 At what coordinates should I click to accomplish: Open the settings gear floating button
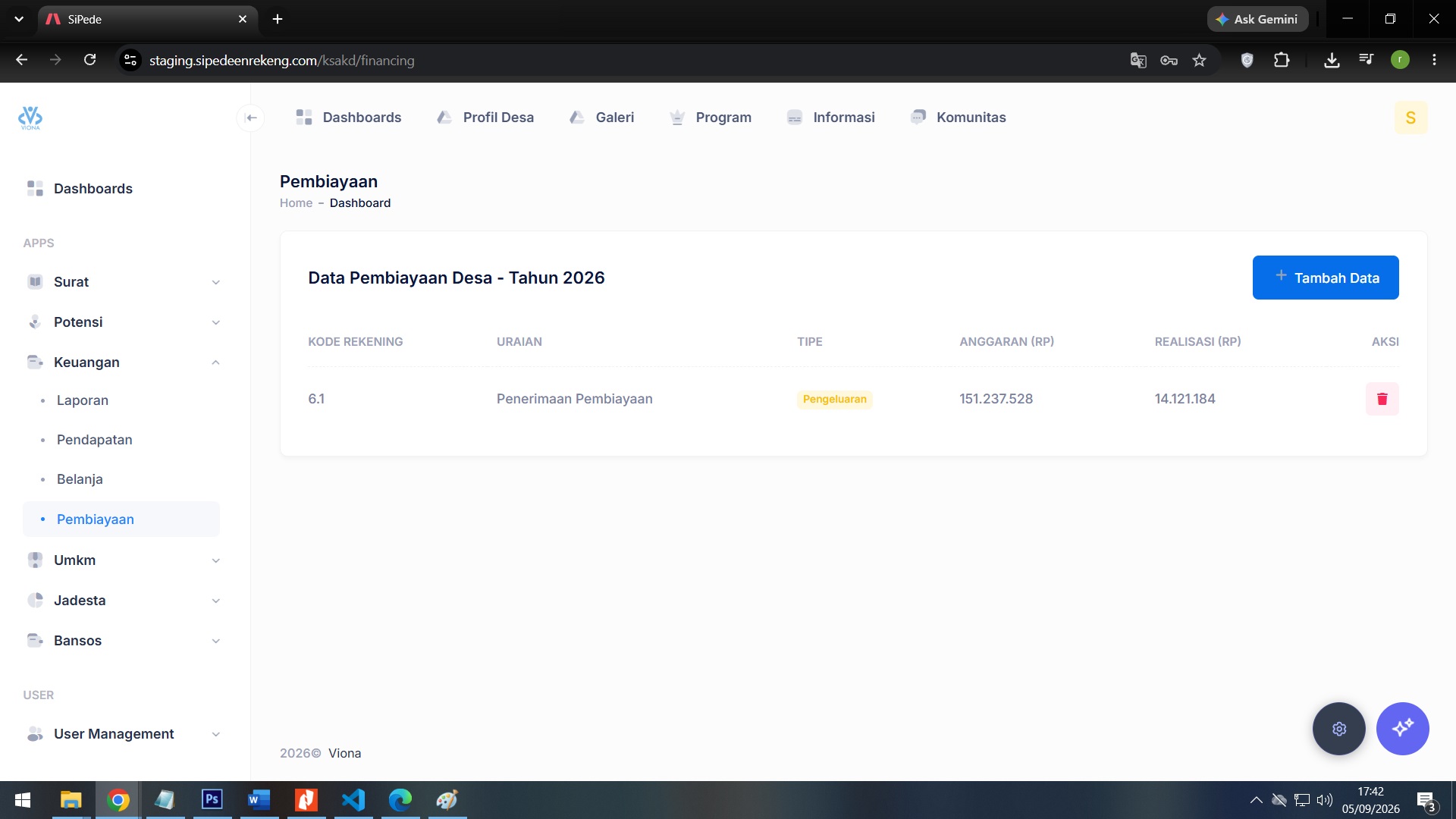(1338, 729)
